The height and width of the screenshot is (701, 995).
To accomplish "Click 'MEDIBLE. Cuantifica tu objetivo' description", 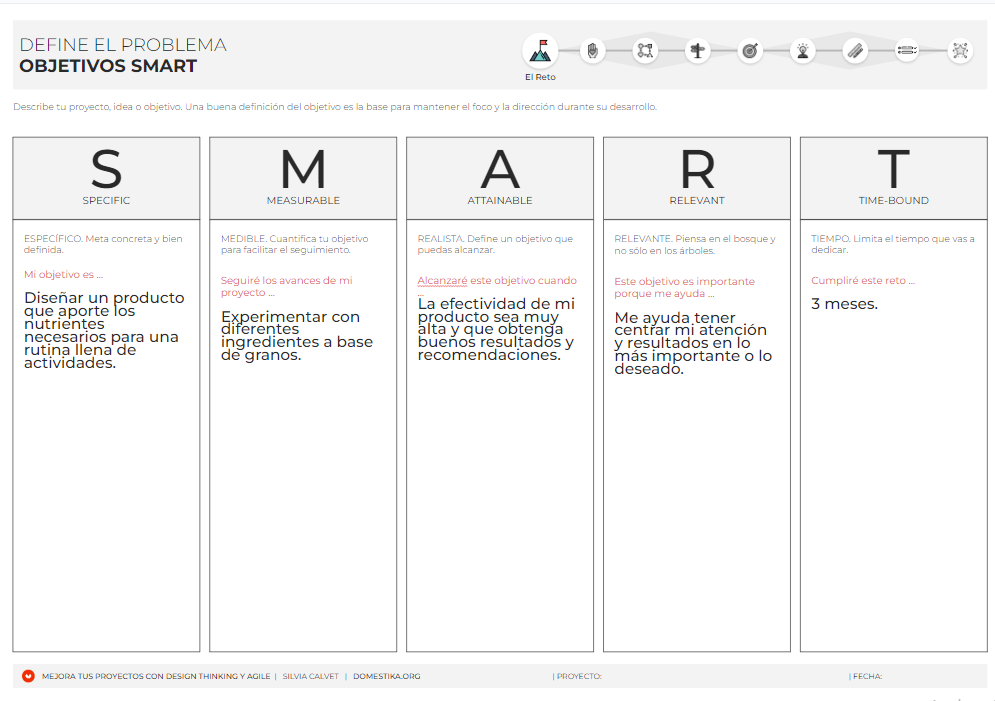I will point(294,244).
